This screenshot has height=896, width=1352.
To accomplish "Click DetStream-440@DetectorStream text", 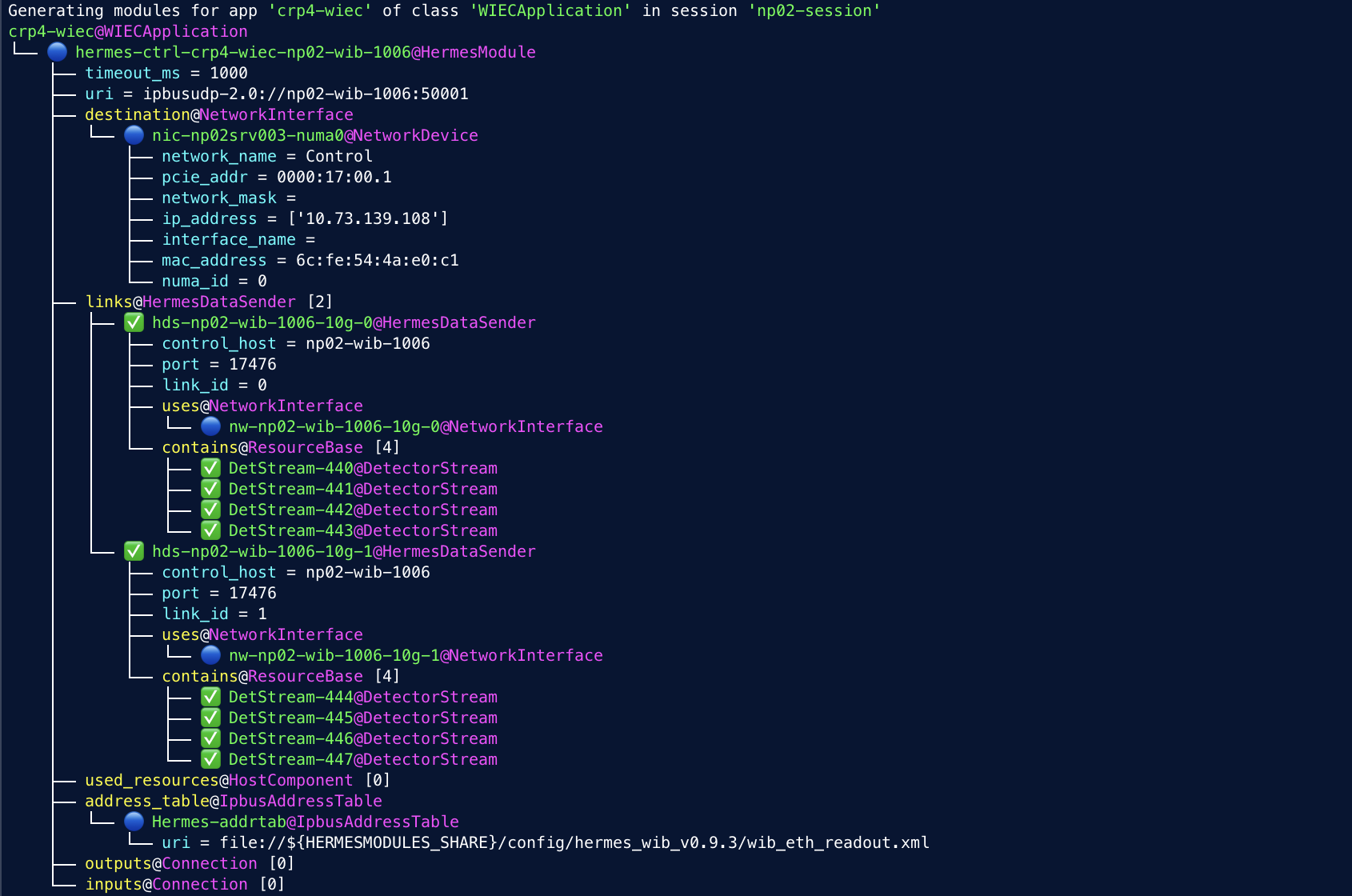I will 363,468.
